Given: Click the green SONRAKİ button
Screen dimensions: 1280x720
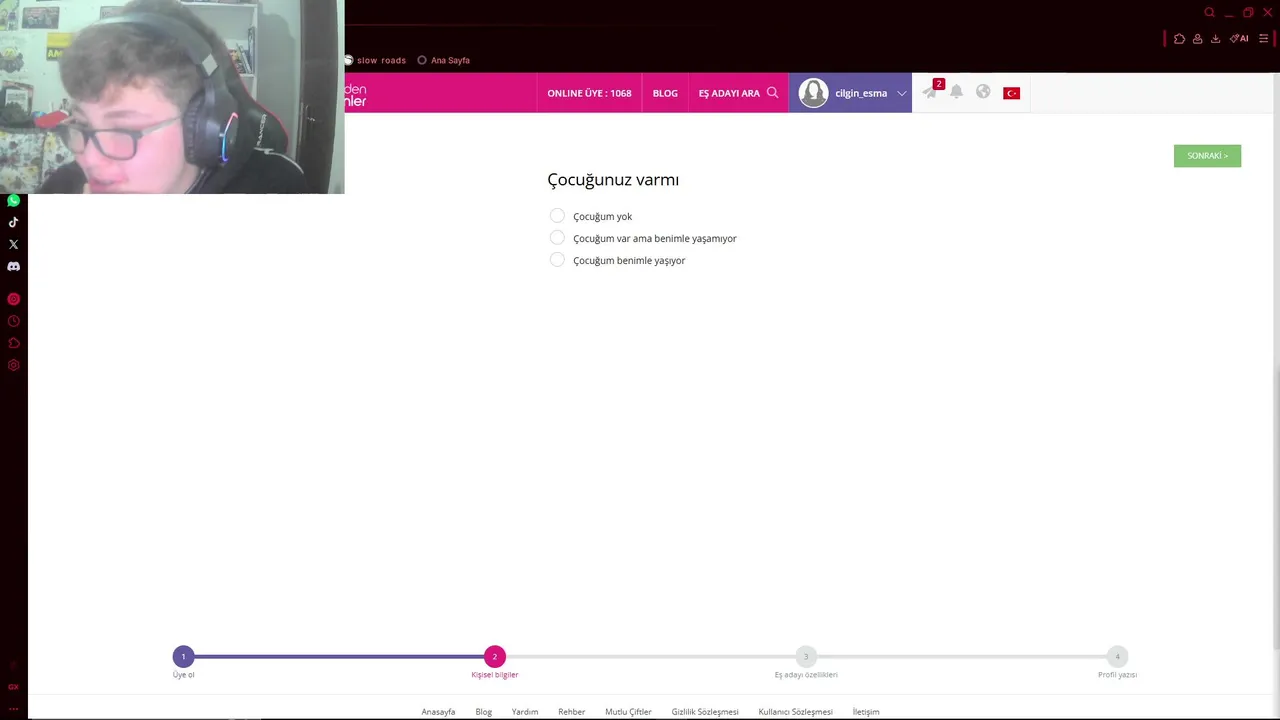Looking at the screenshot, I should point(1207,156).
